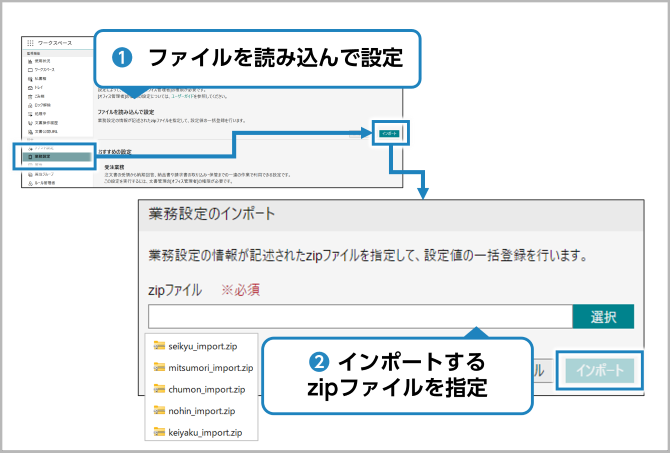Click the chumon_import.zip folder icon

click(159, 388)
